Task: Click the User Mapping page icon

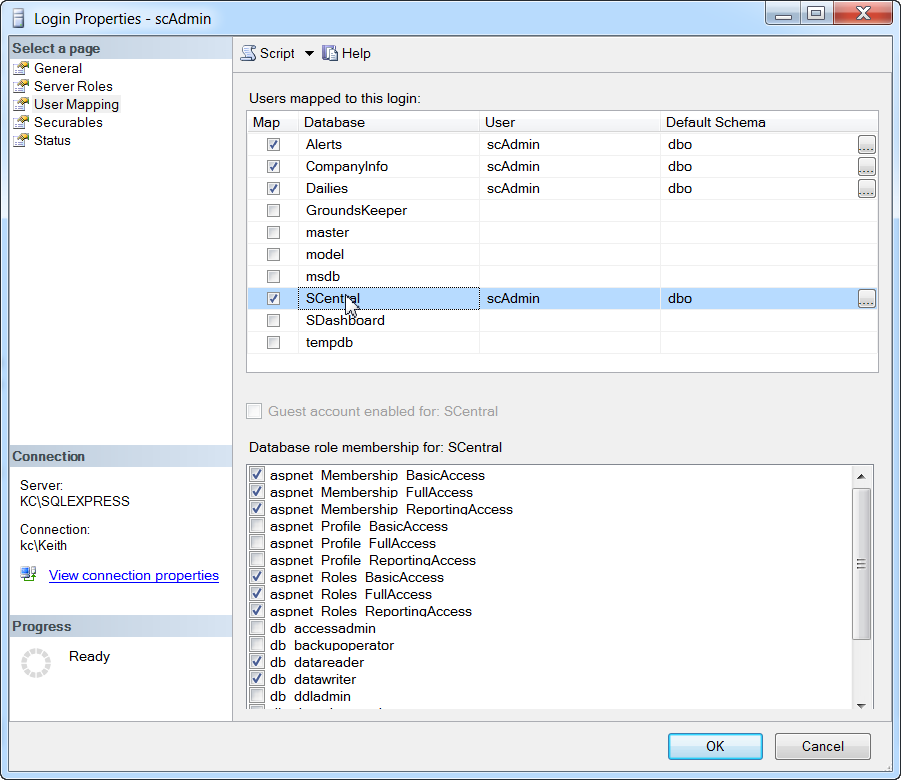Action: tap(22, 104)
